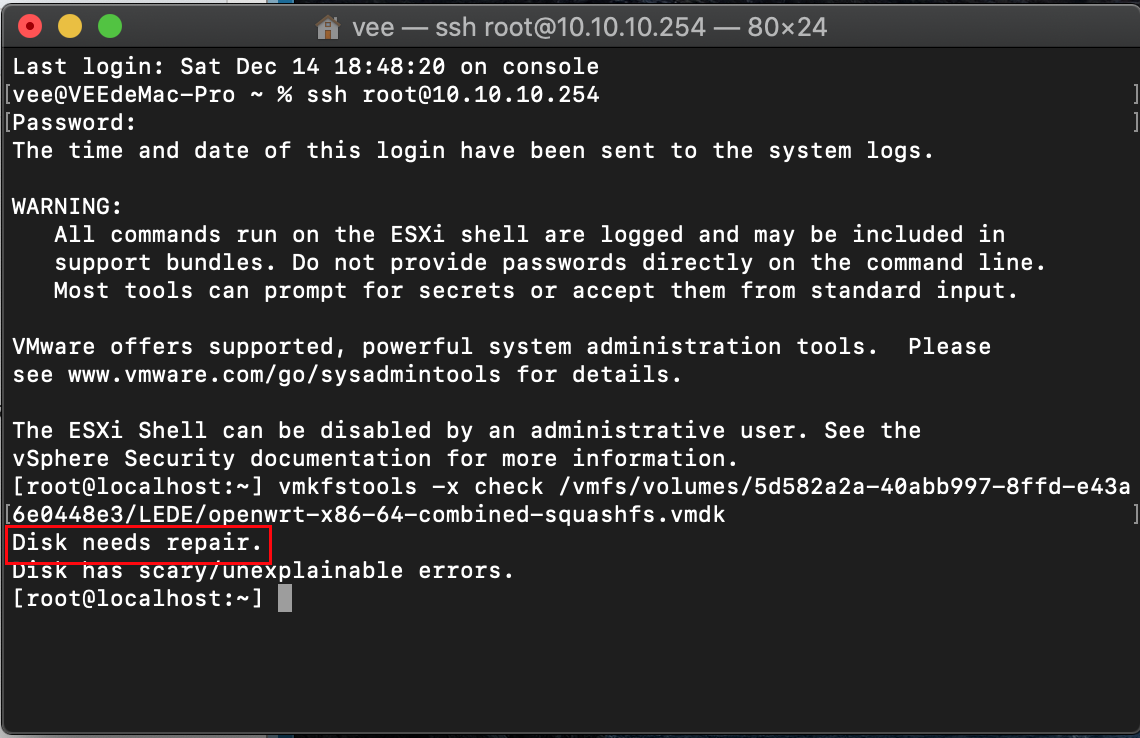The width and height of the screenshot is (1140, 738).
Task: Click the 'Last login' line text
Action: (x=305, y=67)
